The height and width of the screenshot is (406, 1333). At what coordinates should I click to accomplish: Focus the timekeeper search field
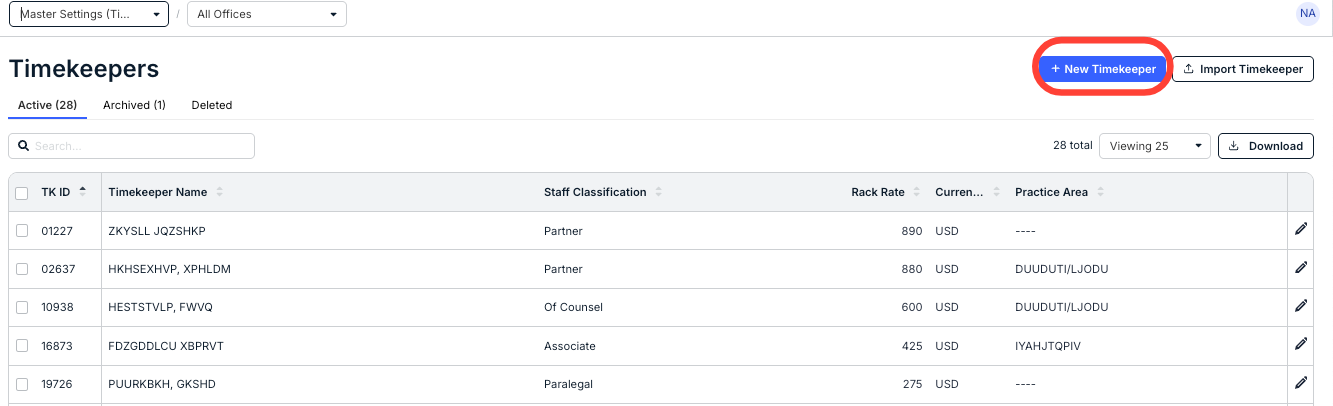(x=131, y=146)
